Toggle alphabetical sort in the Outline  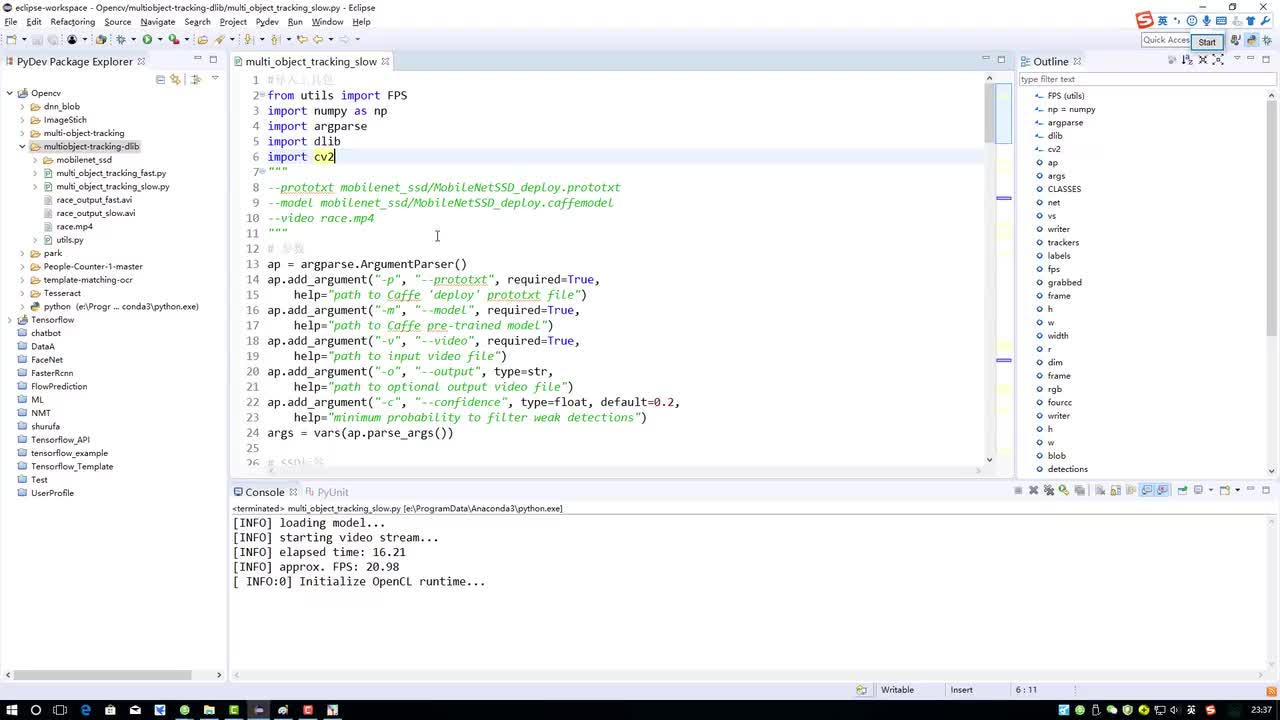pos(1189,61)
